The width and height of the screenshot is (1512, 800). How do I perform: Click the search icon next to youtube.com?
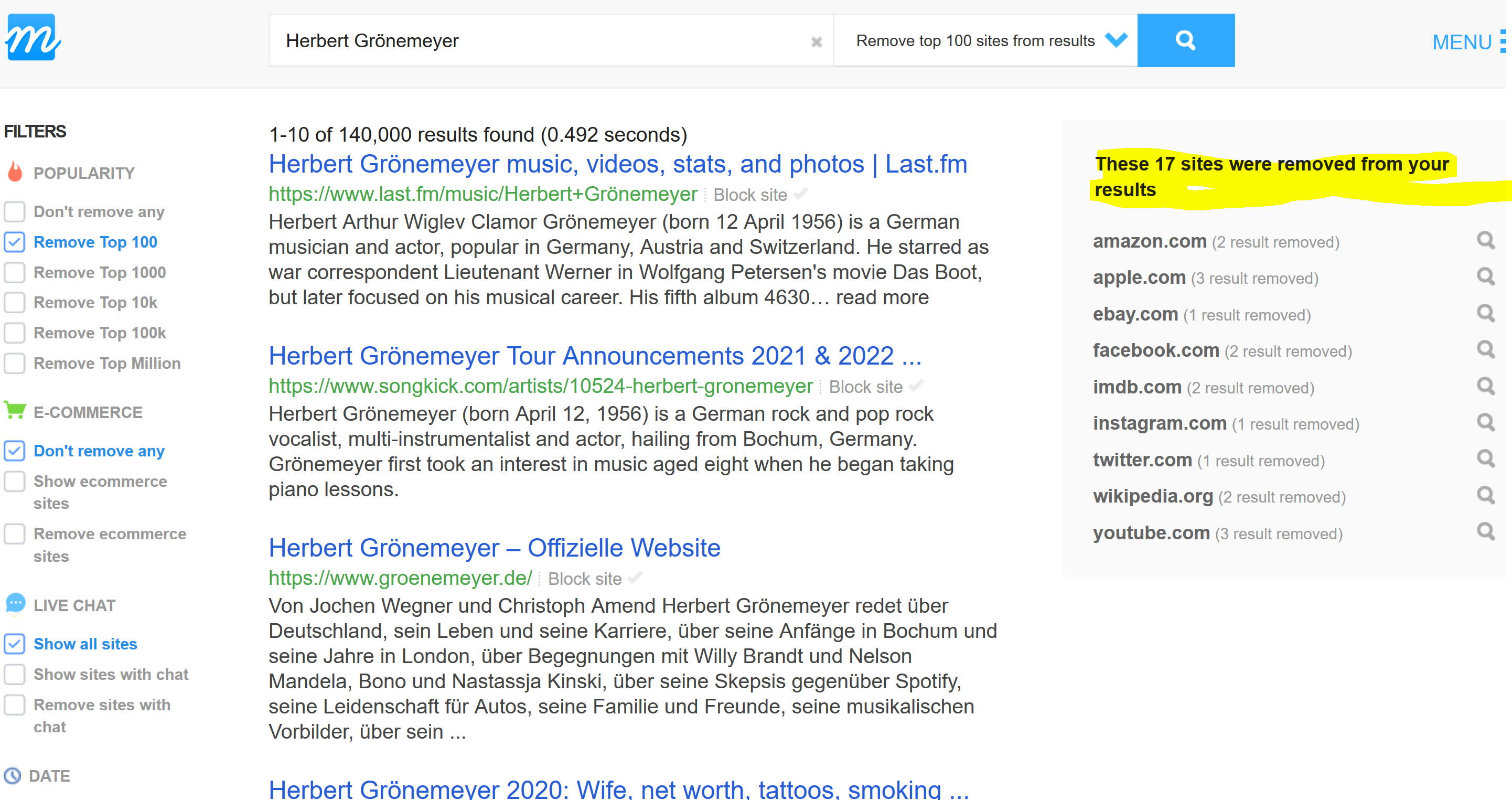tap(1485, 532)
